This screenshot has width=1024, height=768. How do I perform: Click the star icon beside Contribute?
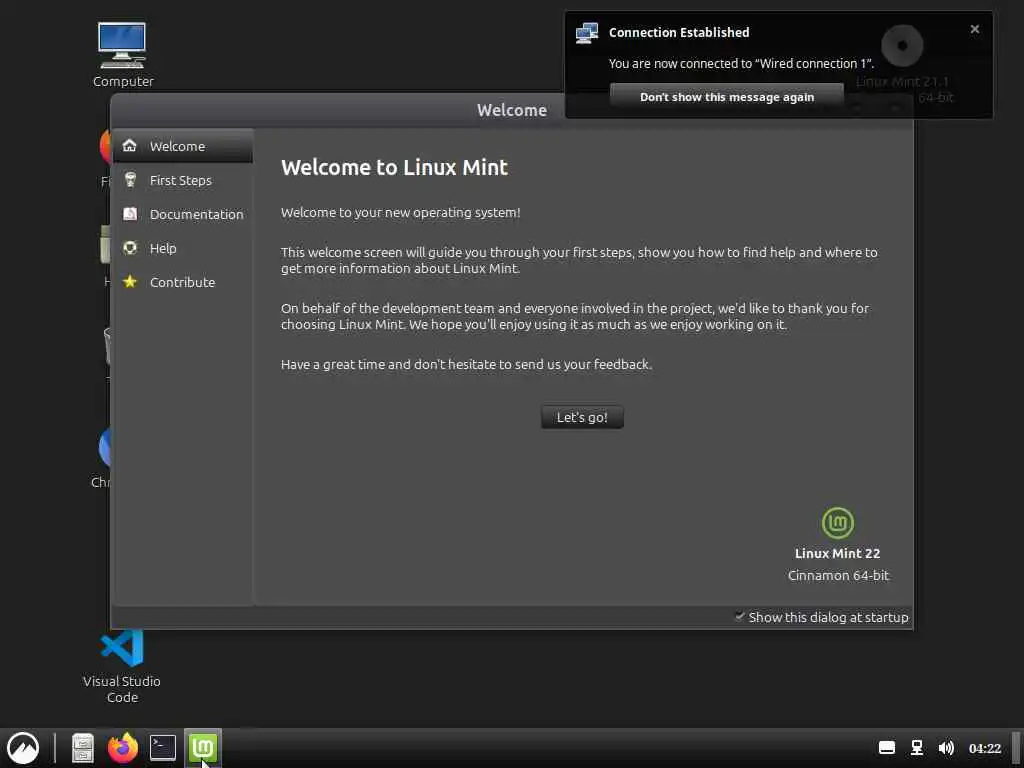pyautogui.click(x=130, y=281)
